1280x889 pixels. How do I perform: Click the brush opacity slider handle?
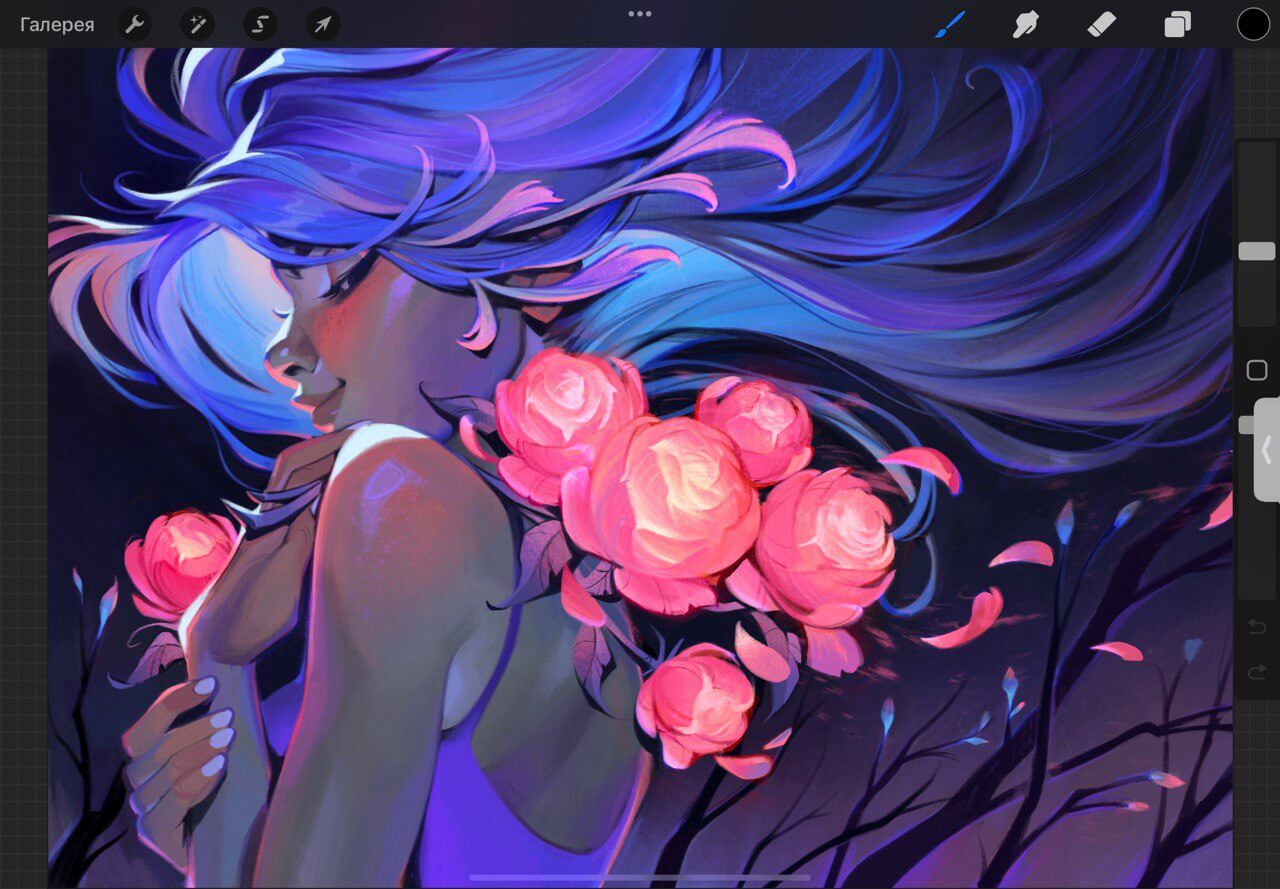click(x=1246, y=425)
